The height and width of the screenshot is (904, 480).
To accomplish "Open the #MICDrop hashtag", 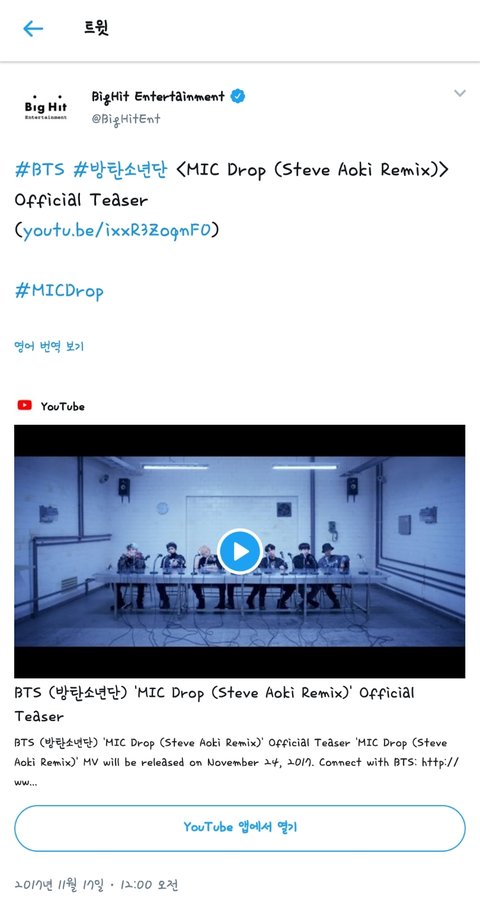I will (x=59, y=291).
